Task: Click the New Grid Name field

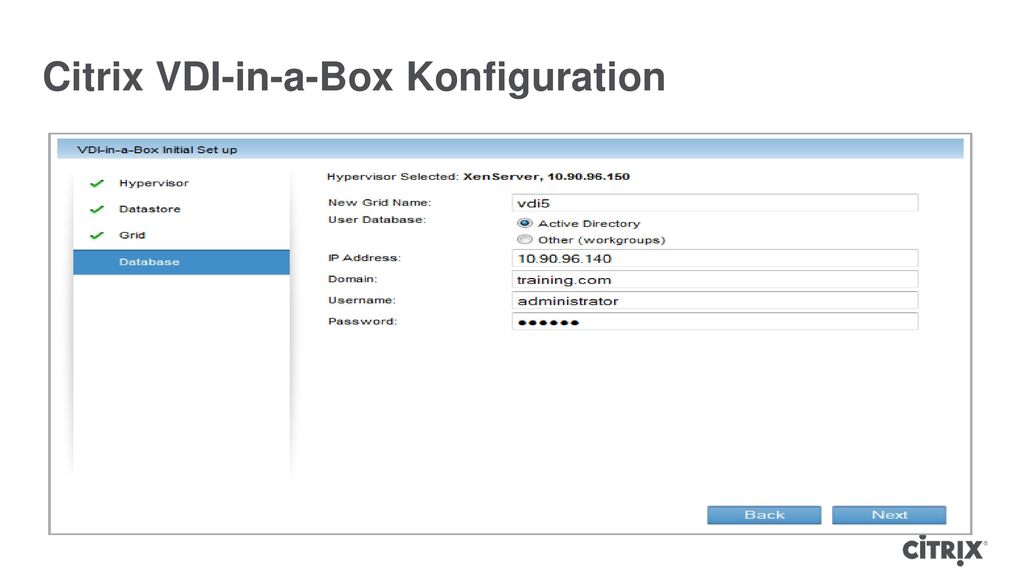Action: click(714, 203)
